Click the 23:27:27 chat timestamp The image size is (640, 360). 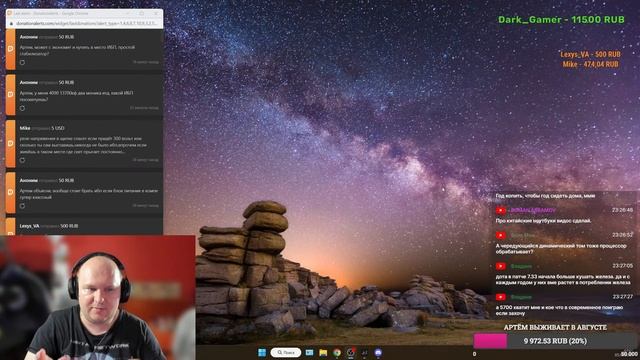pos(622,297)
